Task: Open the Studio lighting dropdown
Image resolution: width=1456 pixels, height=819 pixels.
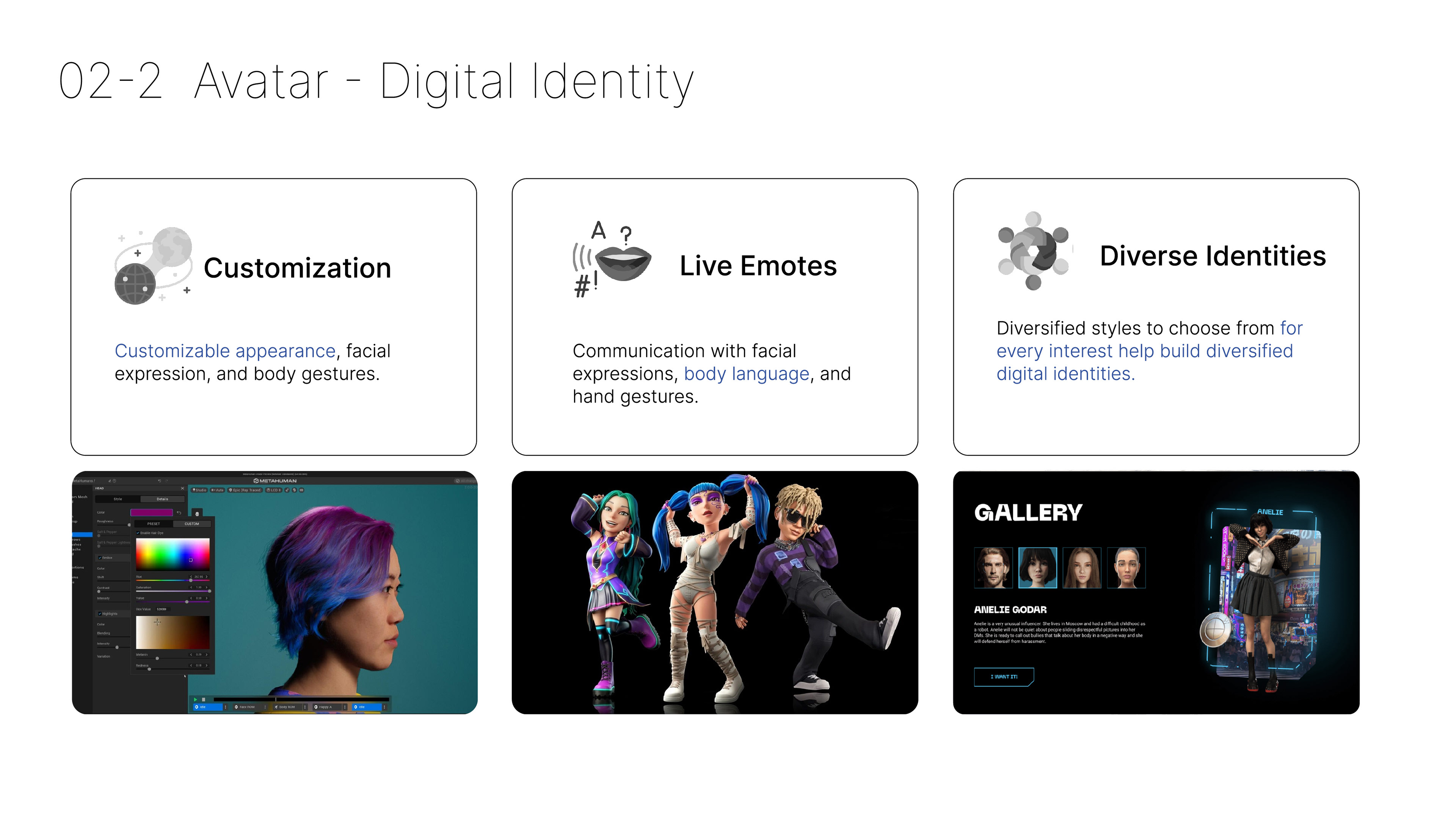Action: [x=199, y=490]
